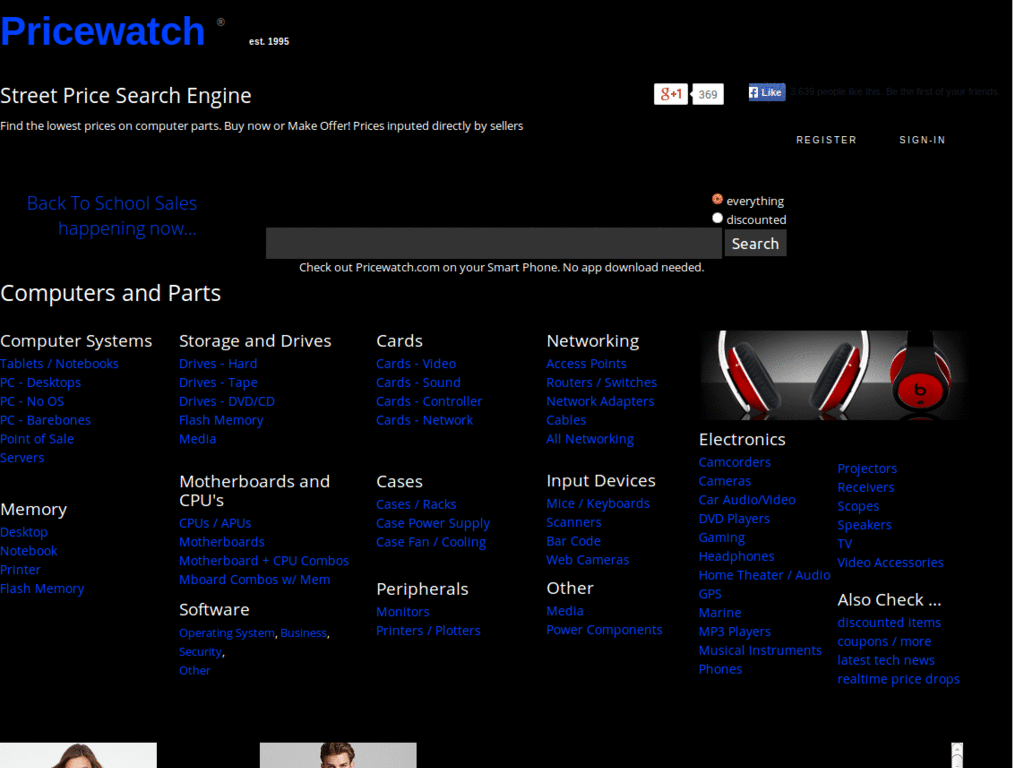Open 'discounted items' under Also Check
Screen dimensions: 1024x768
[889, 623]
